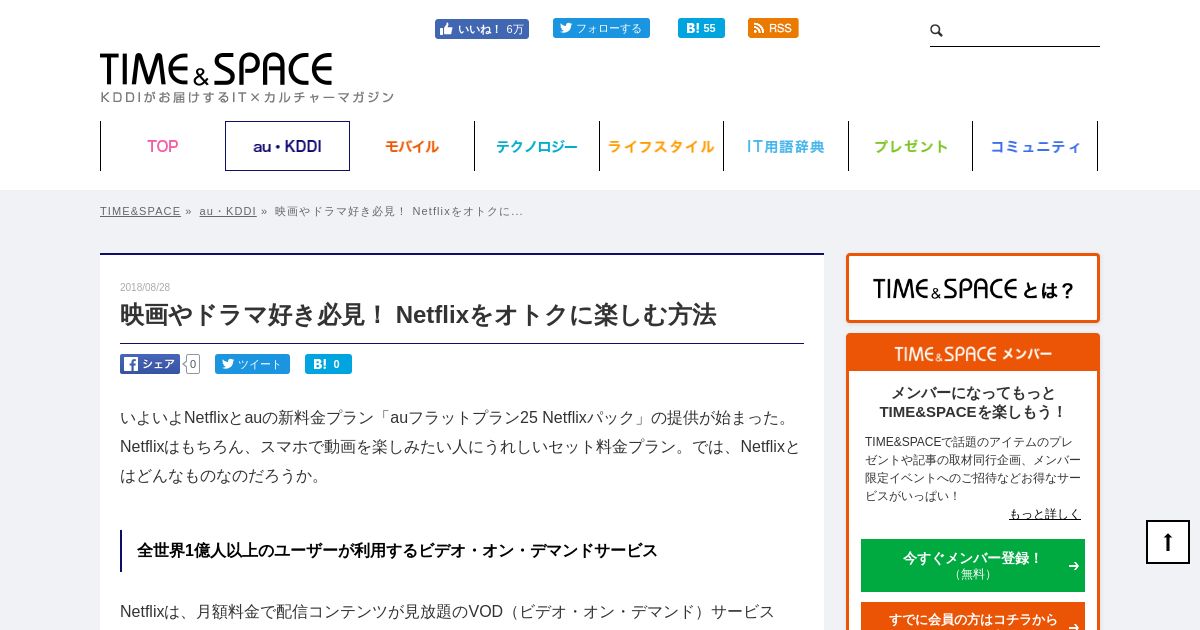Screen dimensions: 1200x630
Task: Open the orange RSS feed button
Action: tap(773, 28)
